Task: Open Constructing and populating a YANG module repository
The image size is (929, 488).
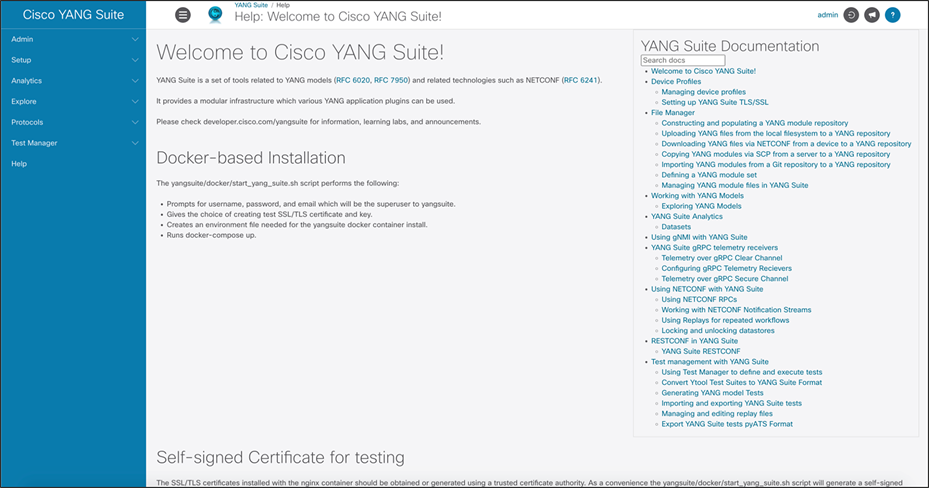Action: (755, 123)
